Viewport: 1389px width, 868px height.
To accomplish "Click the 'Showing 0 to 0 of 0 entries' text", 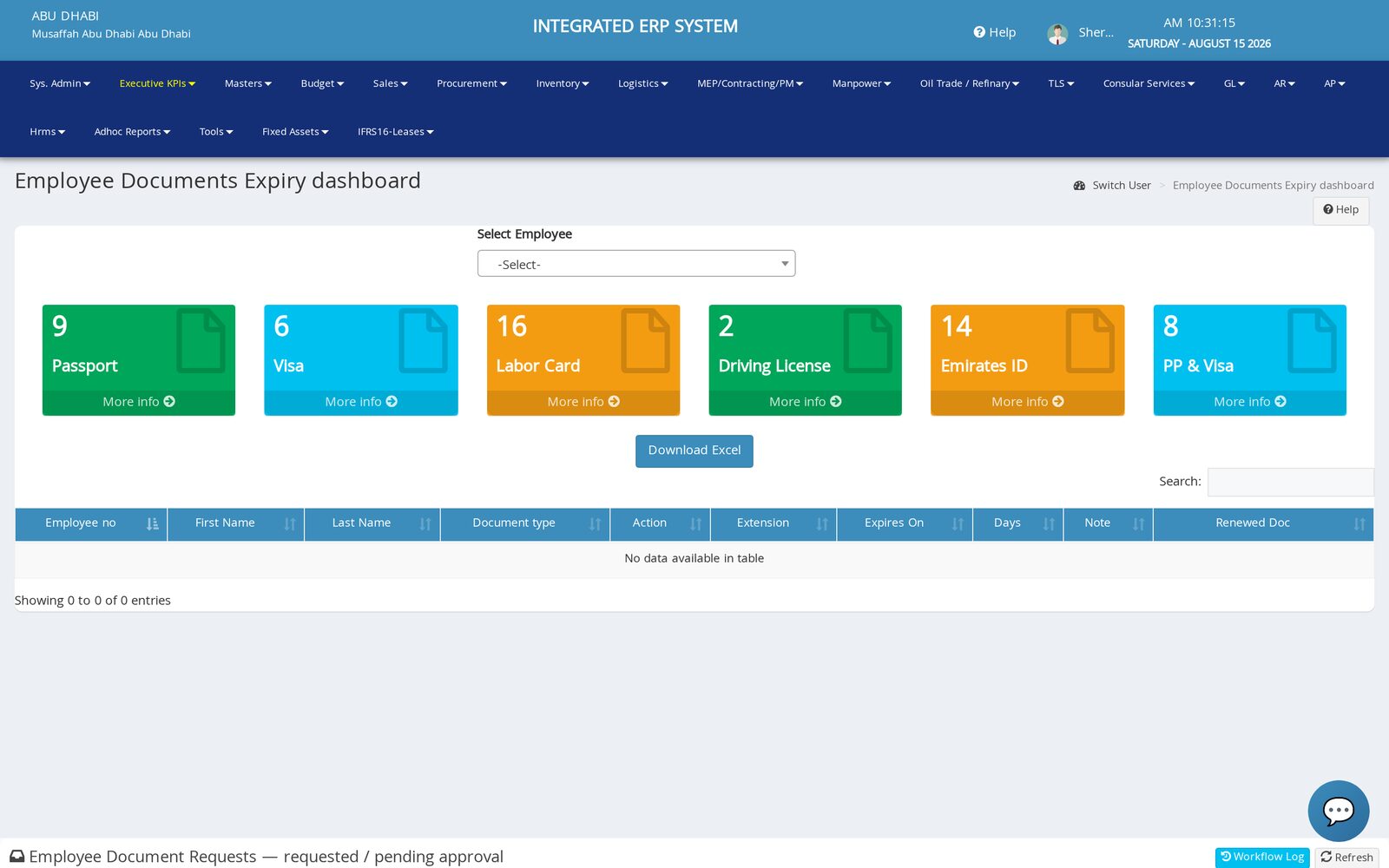I will 93,601.
